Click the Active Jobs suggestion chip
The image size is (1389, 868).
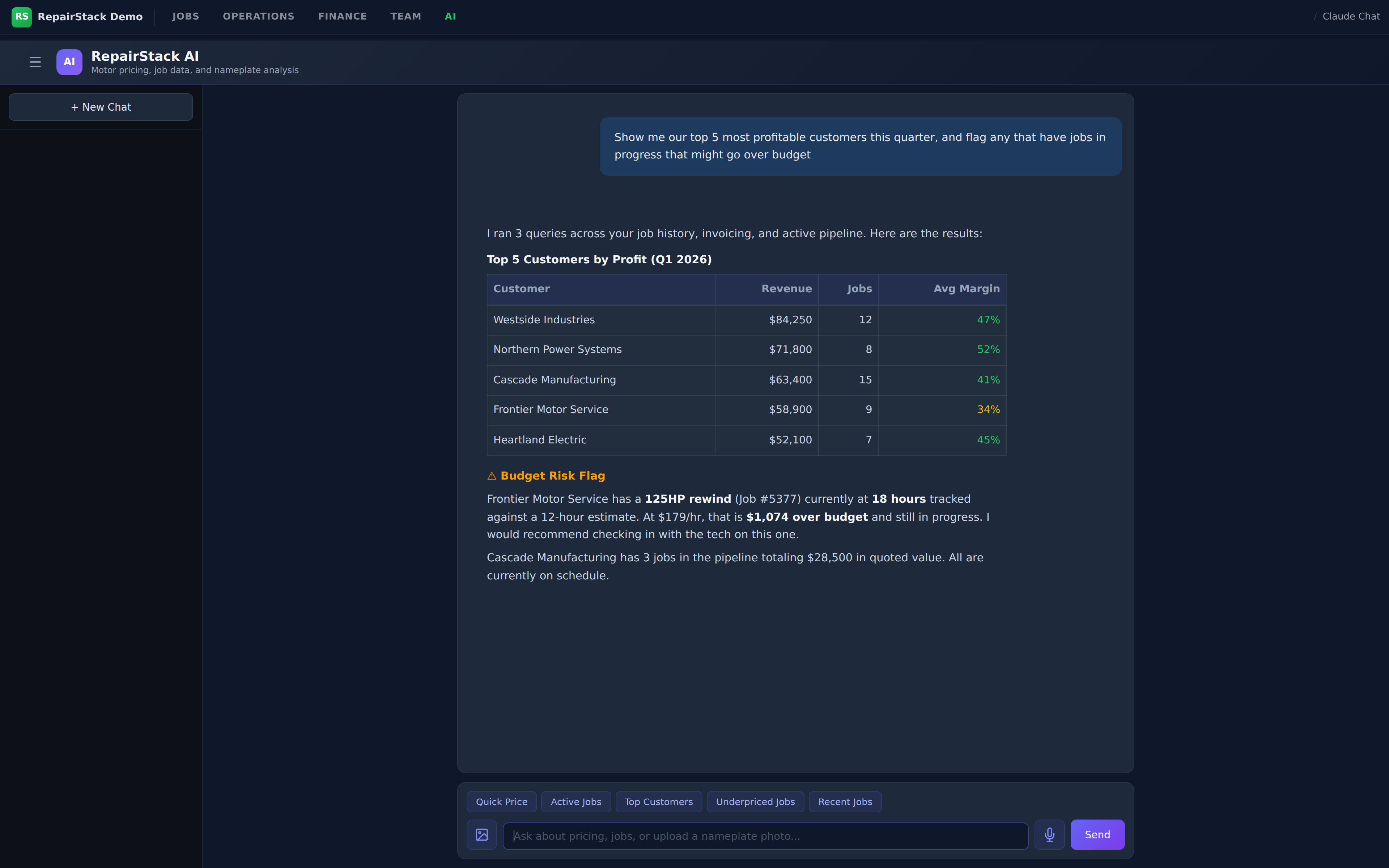(576, 802)
